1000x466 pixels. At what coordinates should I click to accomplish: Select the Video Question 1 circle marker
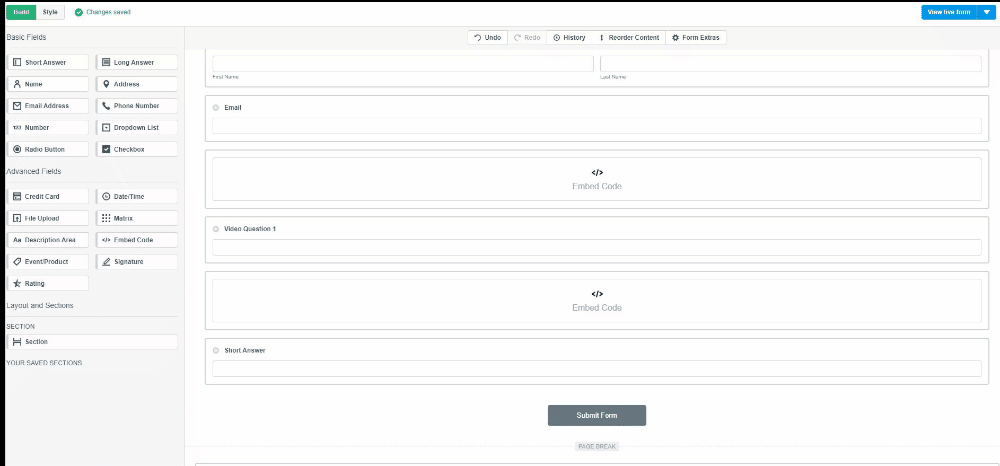tap(216, 229)
